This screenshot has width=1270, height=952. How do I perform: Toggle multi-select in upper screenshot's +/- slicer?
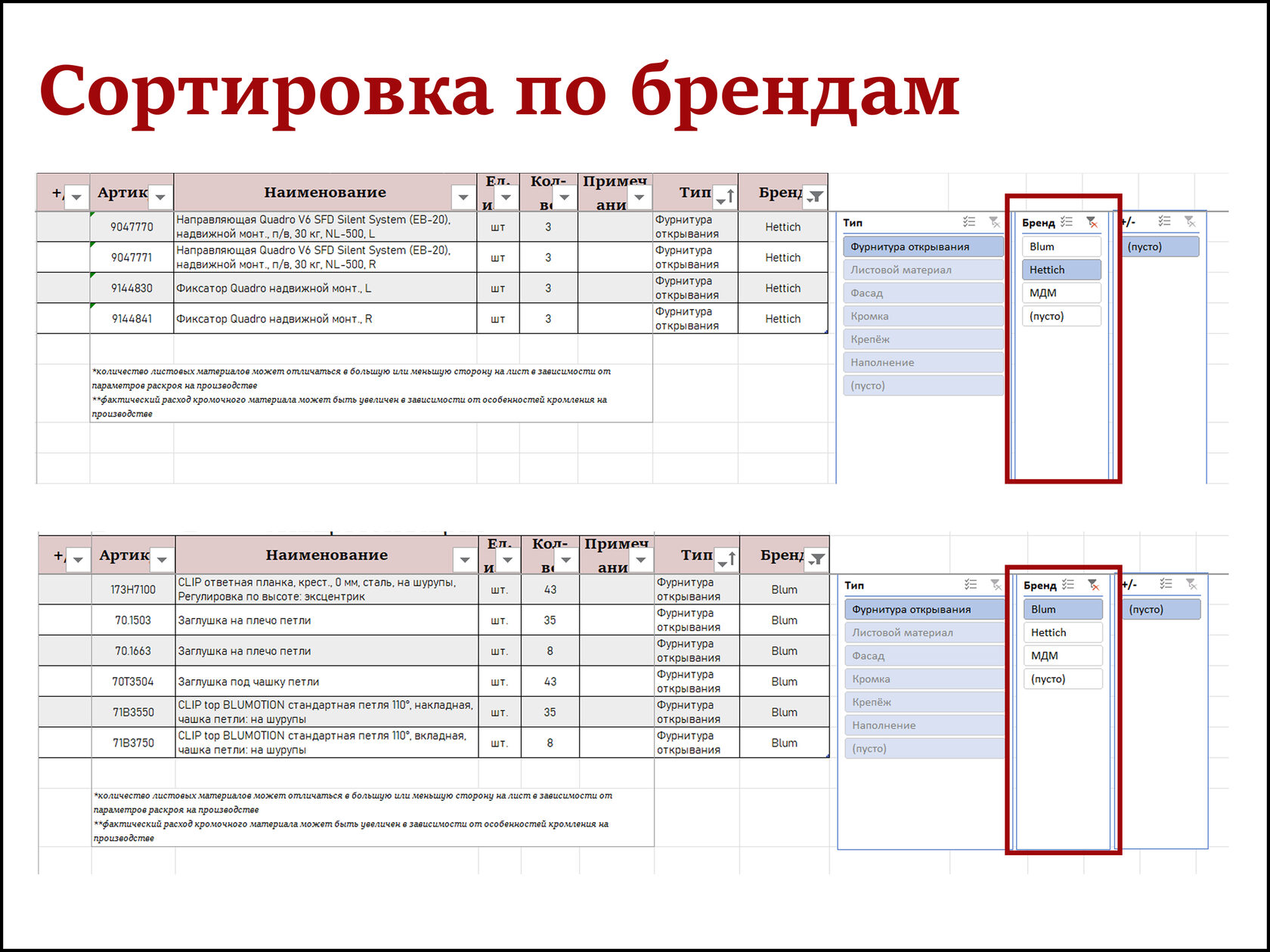[x=1164, y=221]
